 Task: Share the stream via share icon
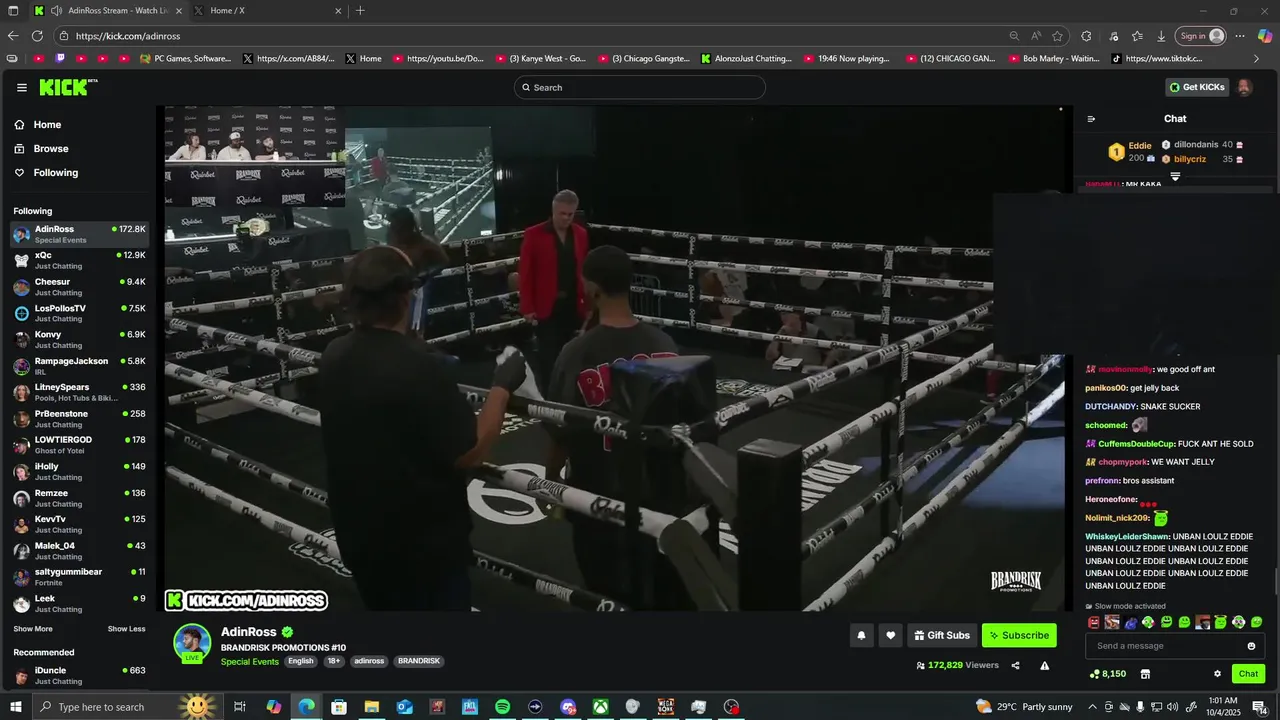[1015, 665]
